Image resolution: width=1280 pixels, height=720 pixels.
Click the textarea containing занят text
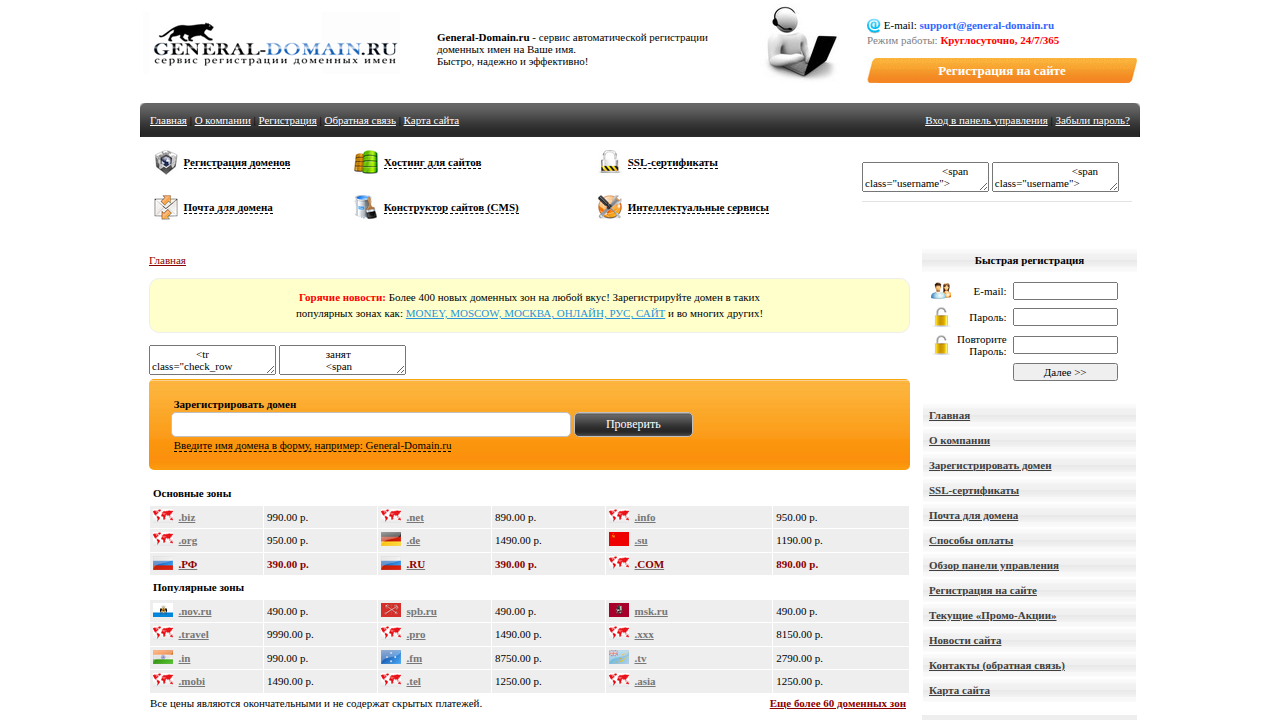(342, 360)
